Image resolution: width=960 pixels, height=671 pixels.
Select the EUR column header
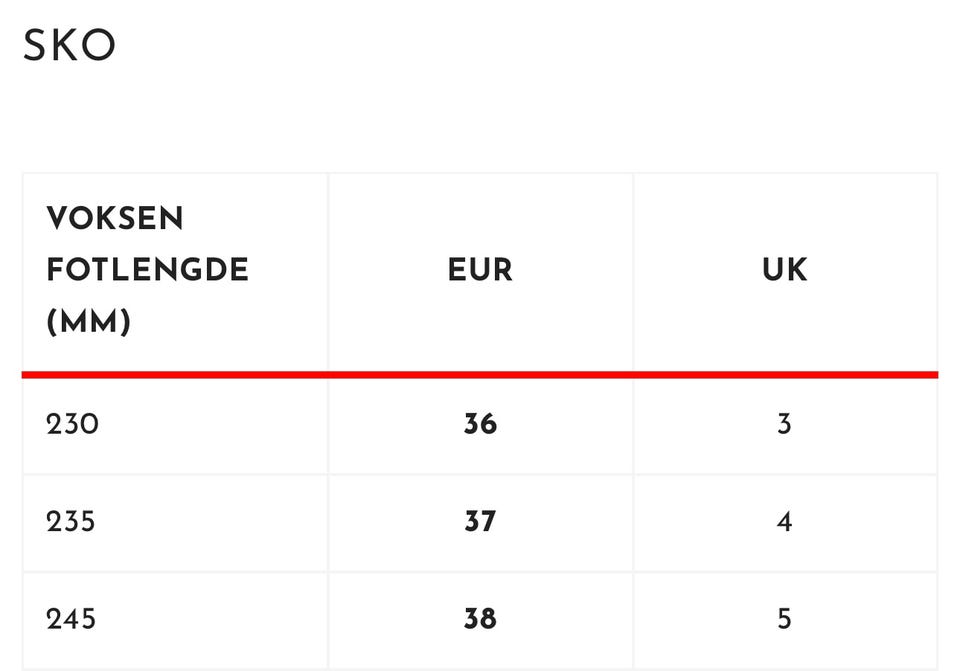click(480, 270)
